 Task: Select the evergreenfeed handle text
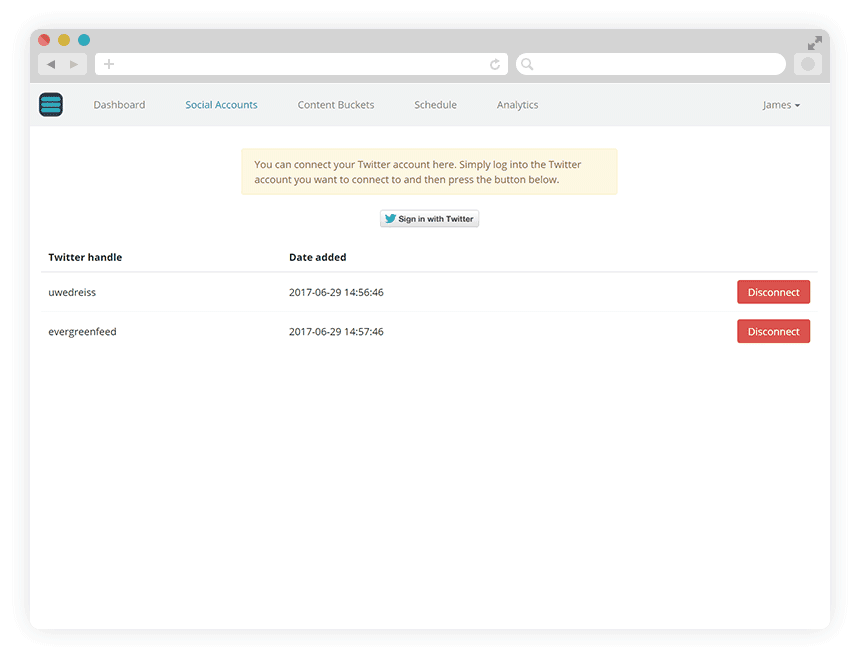[x=83, y=332]
